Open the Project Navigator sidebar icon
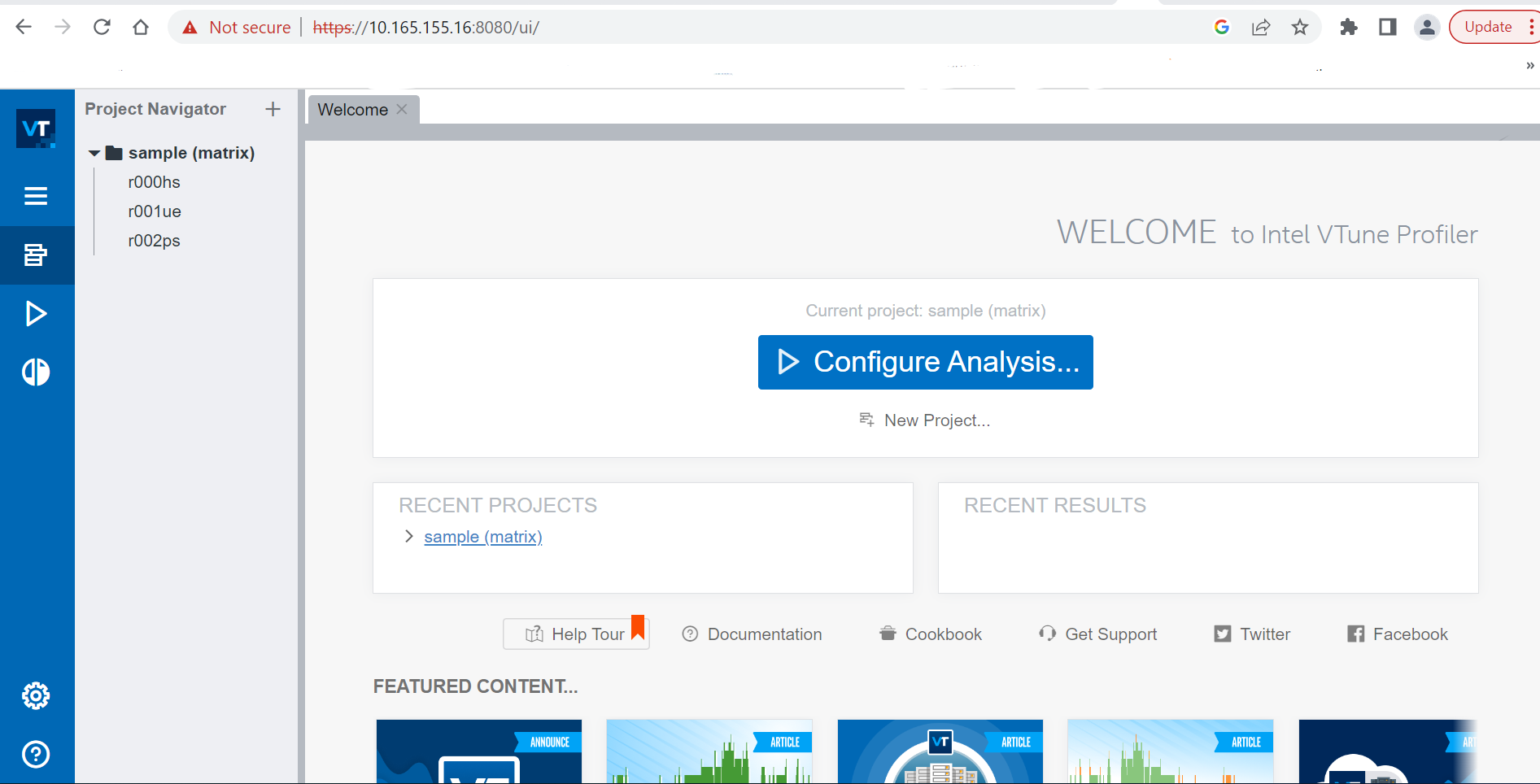The height and width of the screenshot is (784, 1540). click(36, 255)
